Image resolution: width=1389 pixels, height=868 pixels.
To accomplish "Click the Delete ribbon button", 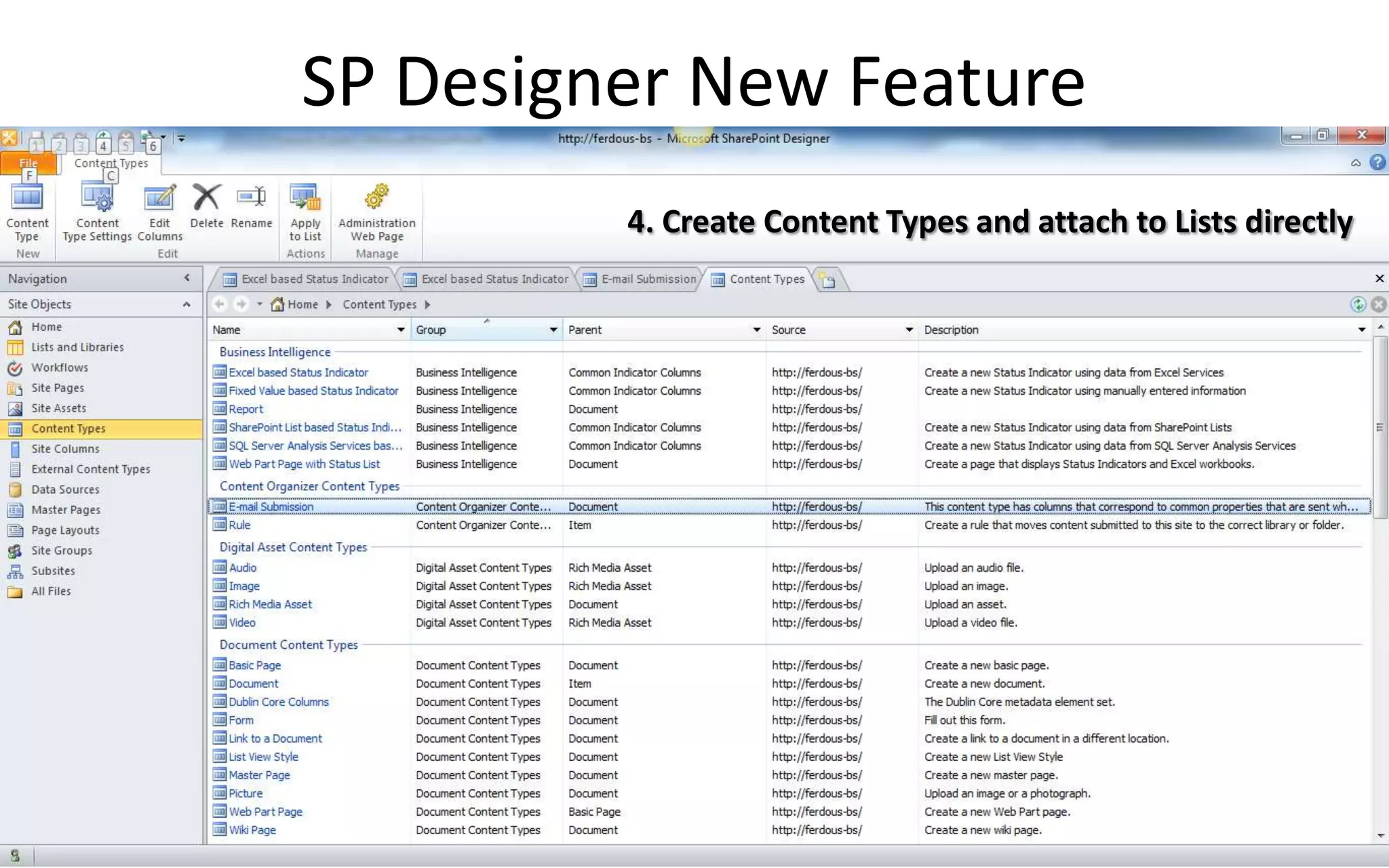I will (206, 206).
